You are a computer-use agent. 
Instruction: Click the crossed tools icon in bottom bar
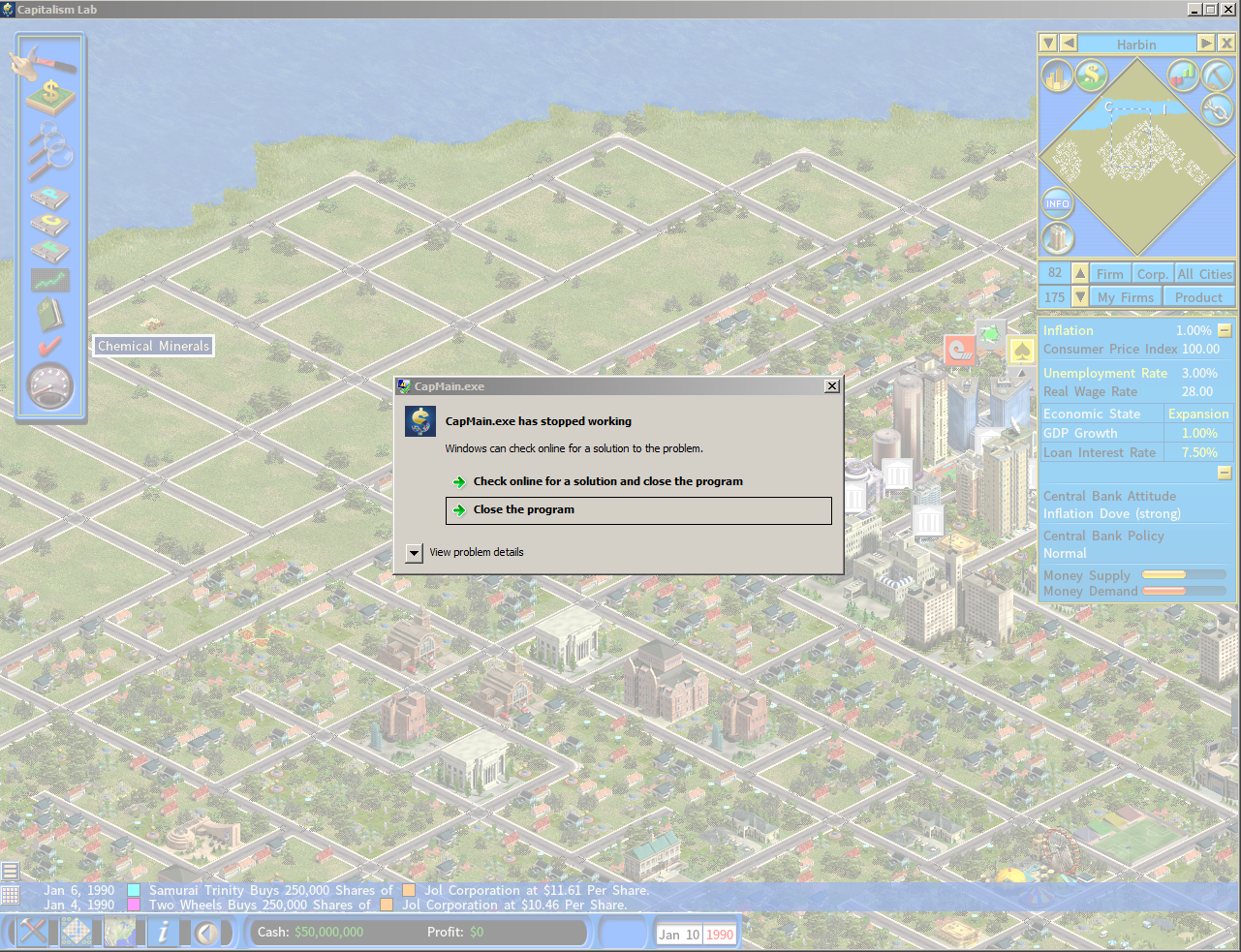[33, 932]
